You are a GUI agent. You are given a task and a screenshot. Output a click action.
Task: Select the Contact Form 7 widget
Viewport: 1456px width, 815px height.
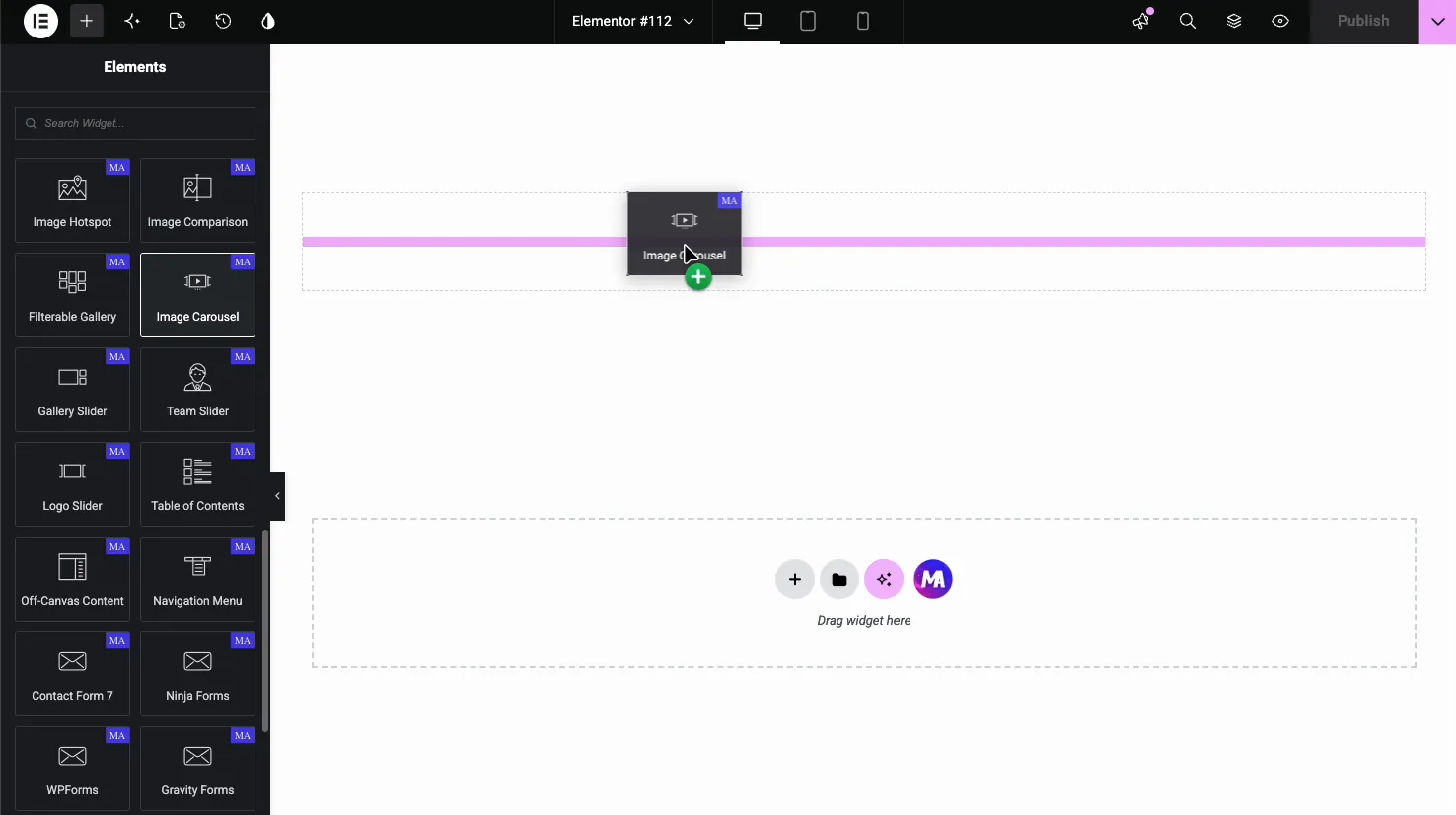72,674
